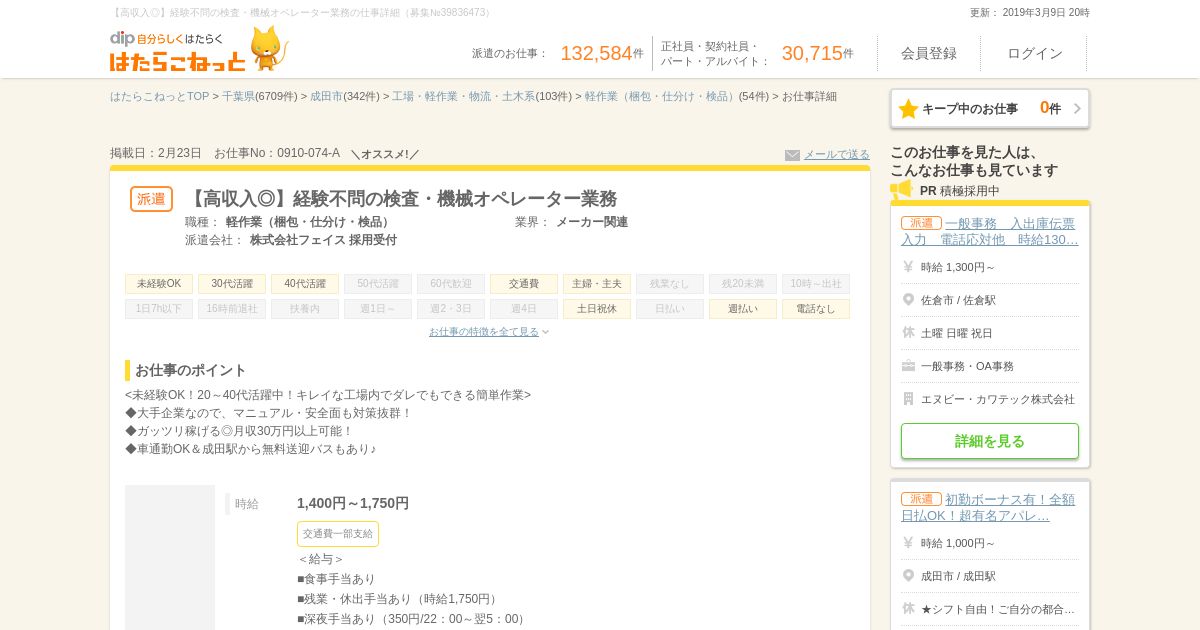1200x630 pixels.
Task: Open the 千葉県 breadcrumb link
Action: pos(238,97)
